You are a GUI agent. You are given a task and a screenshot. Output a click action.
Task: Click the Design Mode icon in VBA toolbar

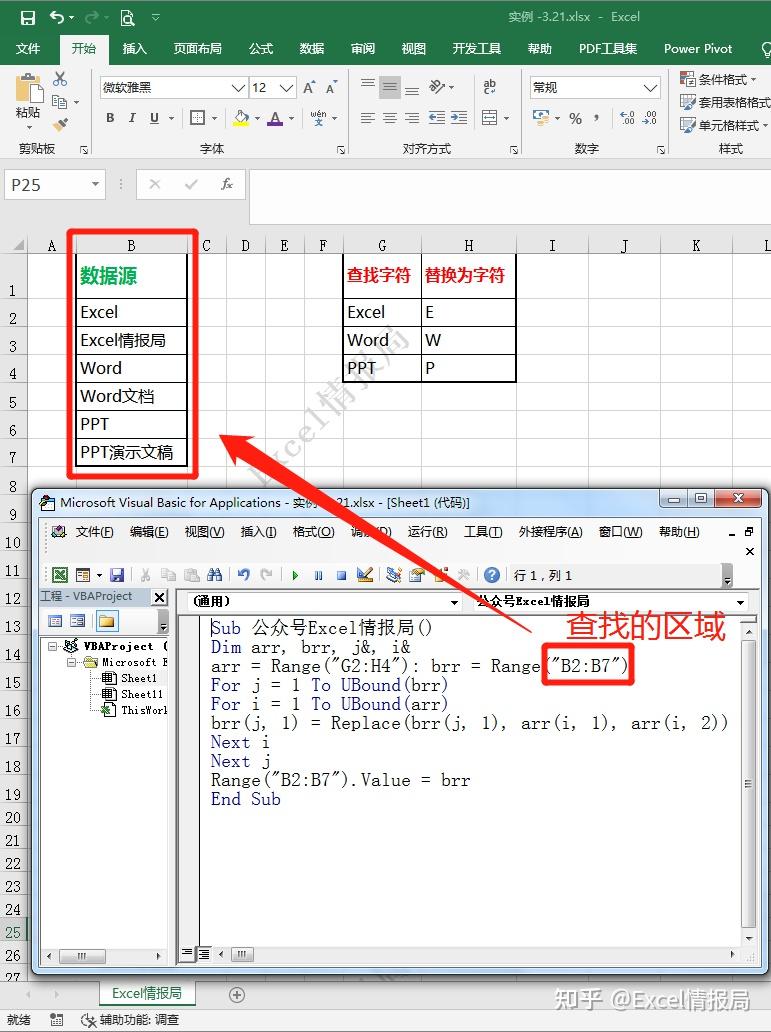pos(365,575)
